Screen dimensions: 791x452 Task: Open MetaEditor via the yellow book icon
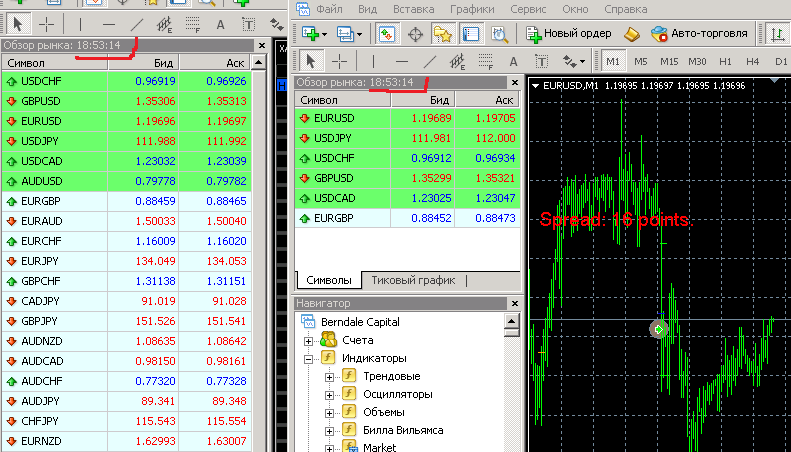[x=631, y=34]
